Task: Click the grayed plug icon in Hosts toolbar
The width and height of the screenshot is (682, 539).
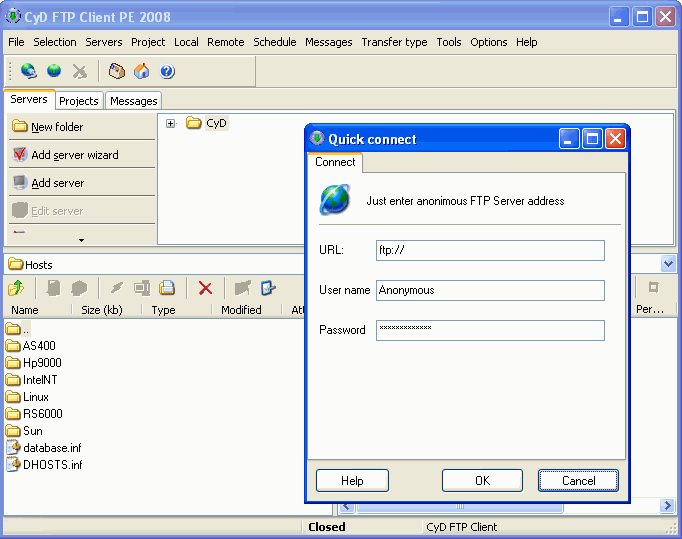Action: coord(117,288)
